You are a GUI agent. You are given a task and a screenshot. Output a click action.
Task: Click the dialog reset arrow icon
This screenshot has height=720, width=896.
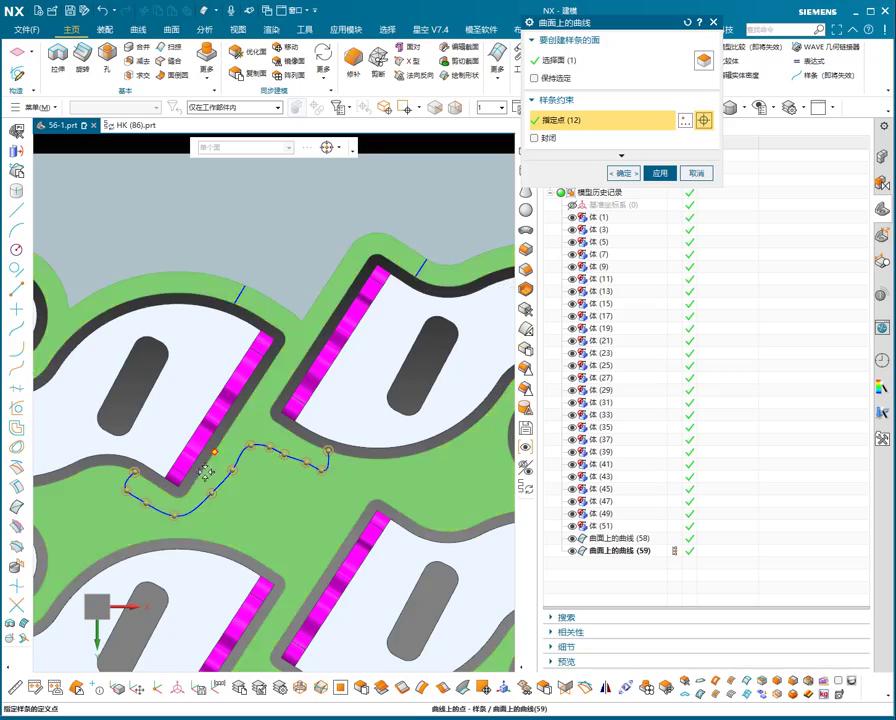pos(687,22)
